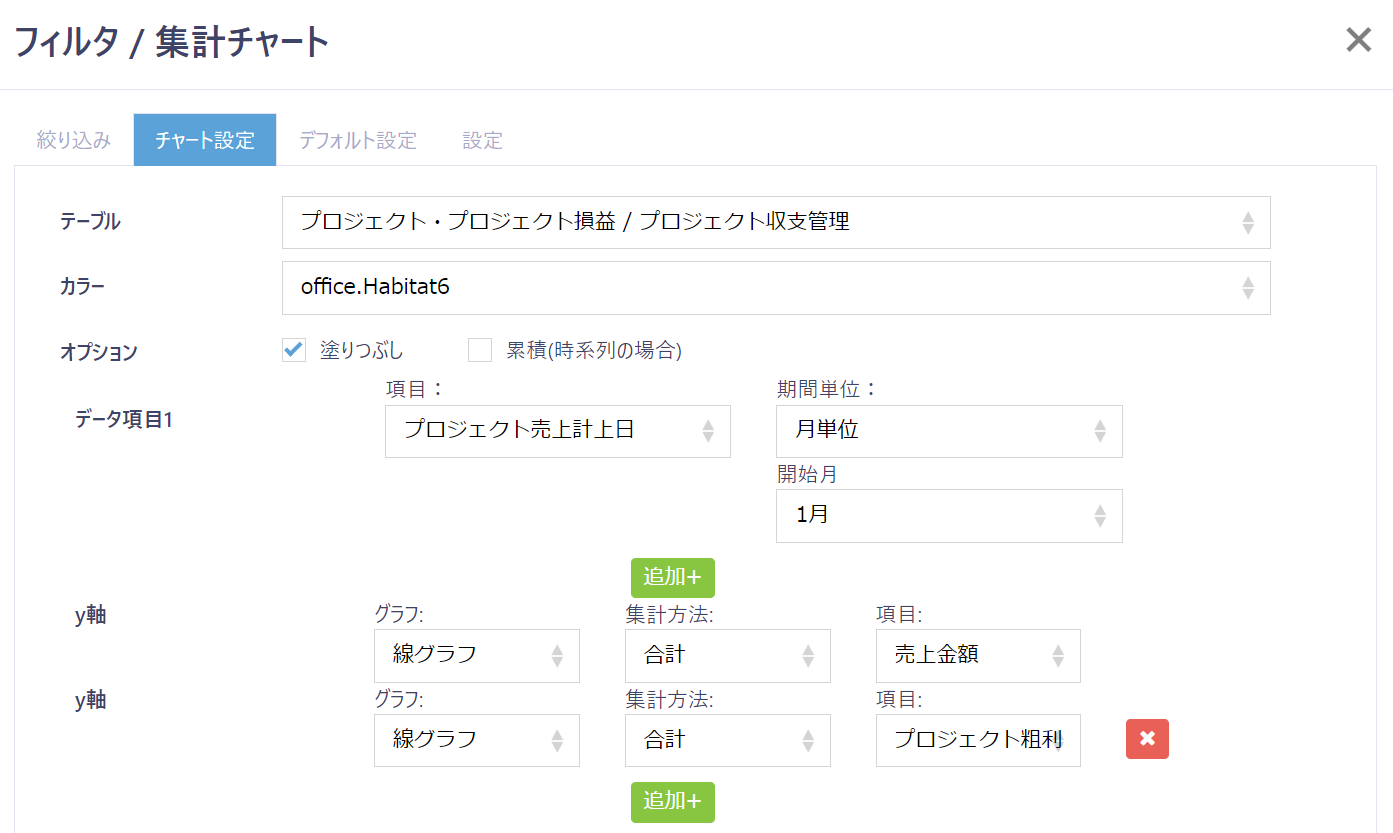This screenshot has width=1393, height=833.
Task: Change the 開始月 dropdown from 1月
Action: (x=948, y=516)
